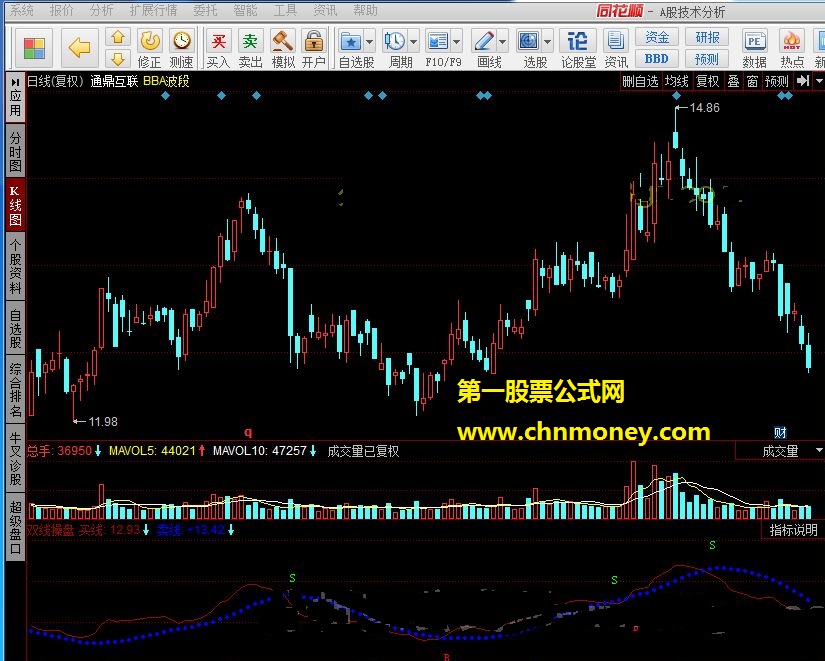
Task: Expand the F10/F9 dropdown arrow
Action: coord(456,42)
